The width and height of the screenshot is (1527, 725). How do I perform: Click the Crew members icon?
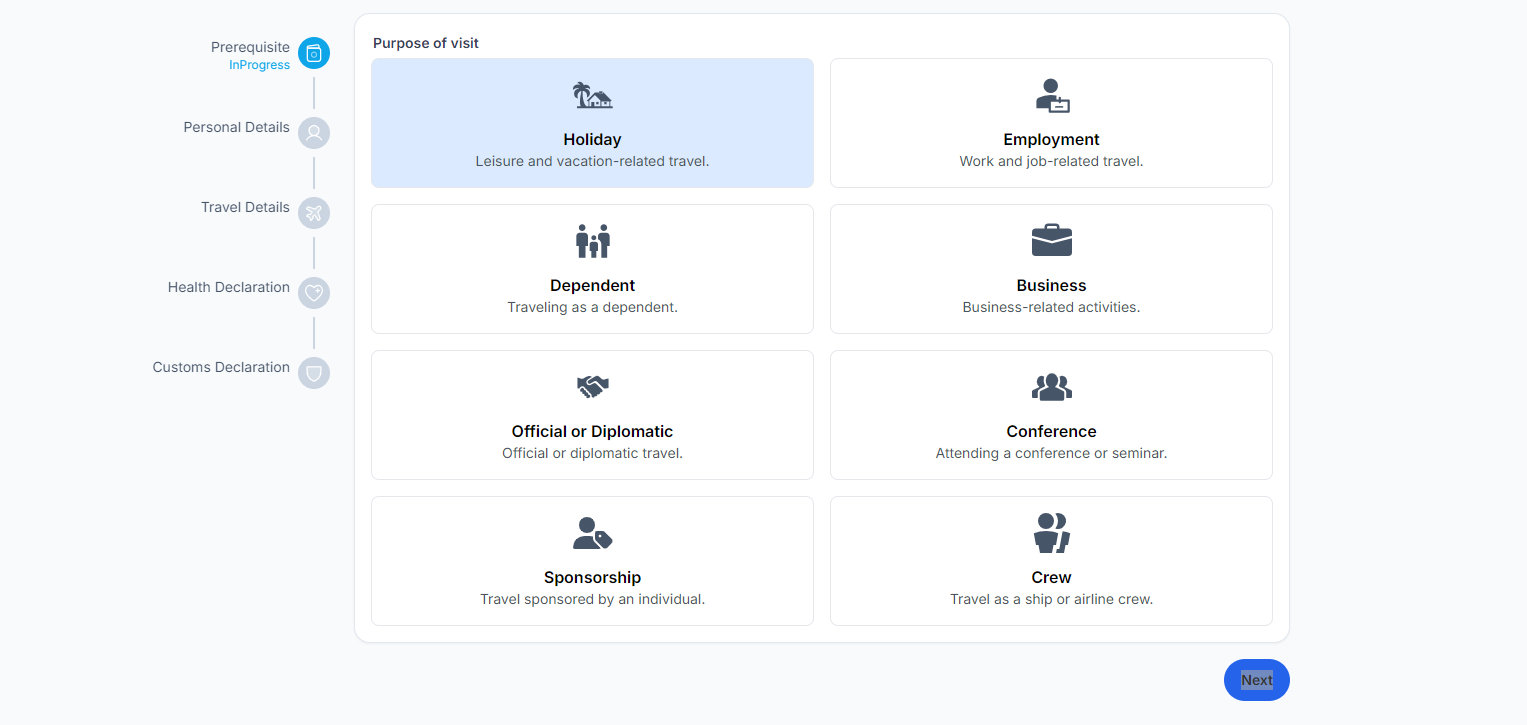[1051, 533]
